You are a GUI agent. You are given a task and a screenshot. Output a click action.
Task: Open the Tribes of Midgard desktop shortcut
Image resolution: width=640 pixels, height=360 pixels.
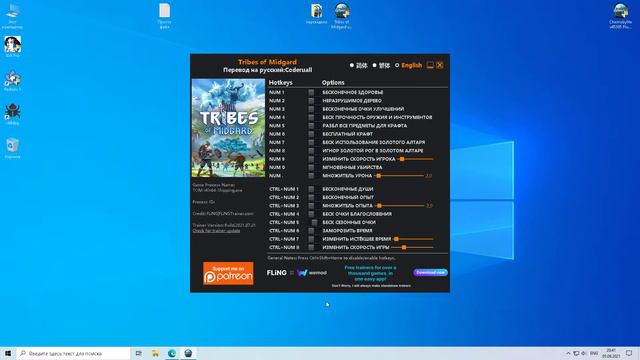(342, 16)
